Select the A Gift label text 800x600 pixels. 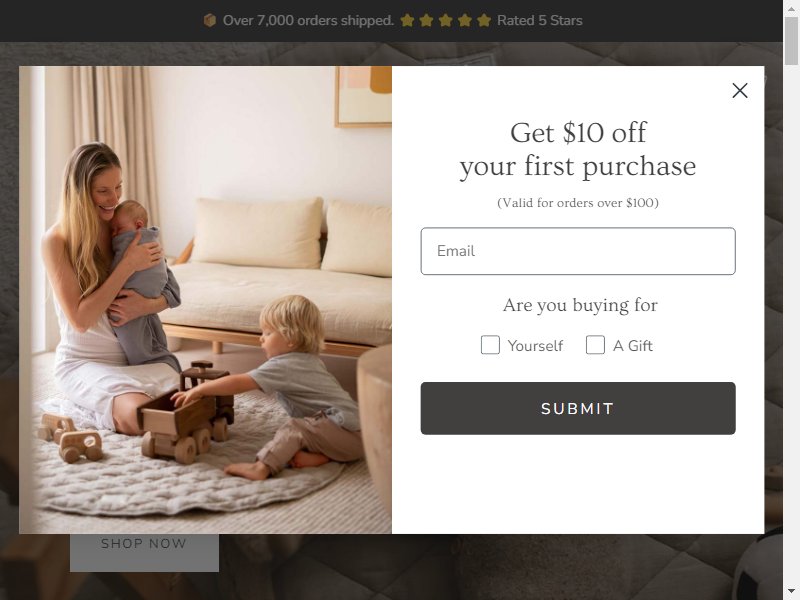[x=633, y=346]
